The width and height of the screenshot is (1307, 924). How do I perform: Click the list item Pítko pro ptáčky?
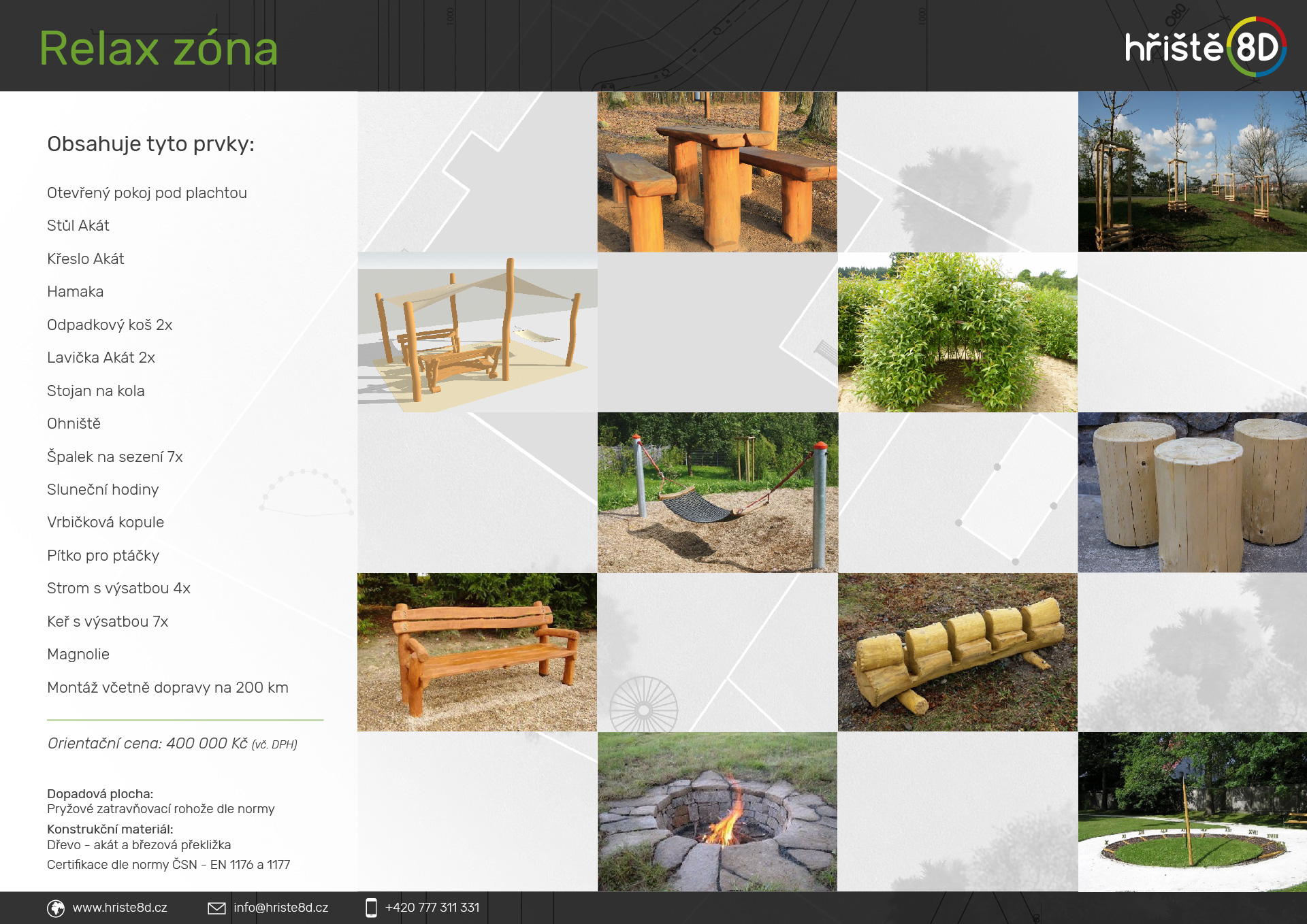tap(103, 556)
